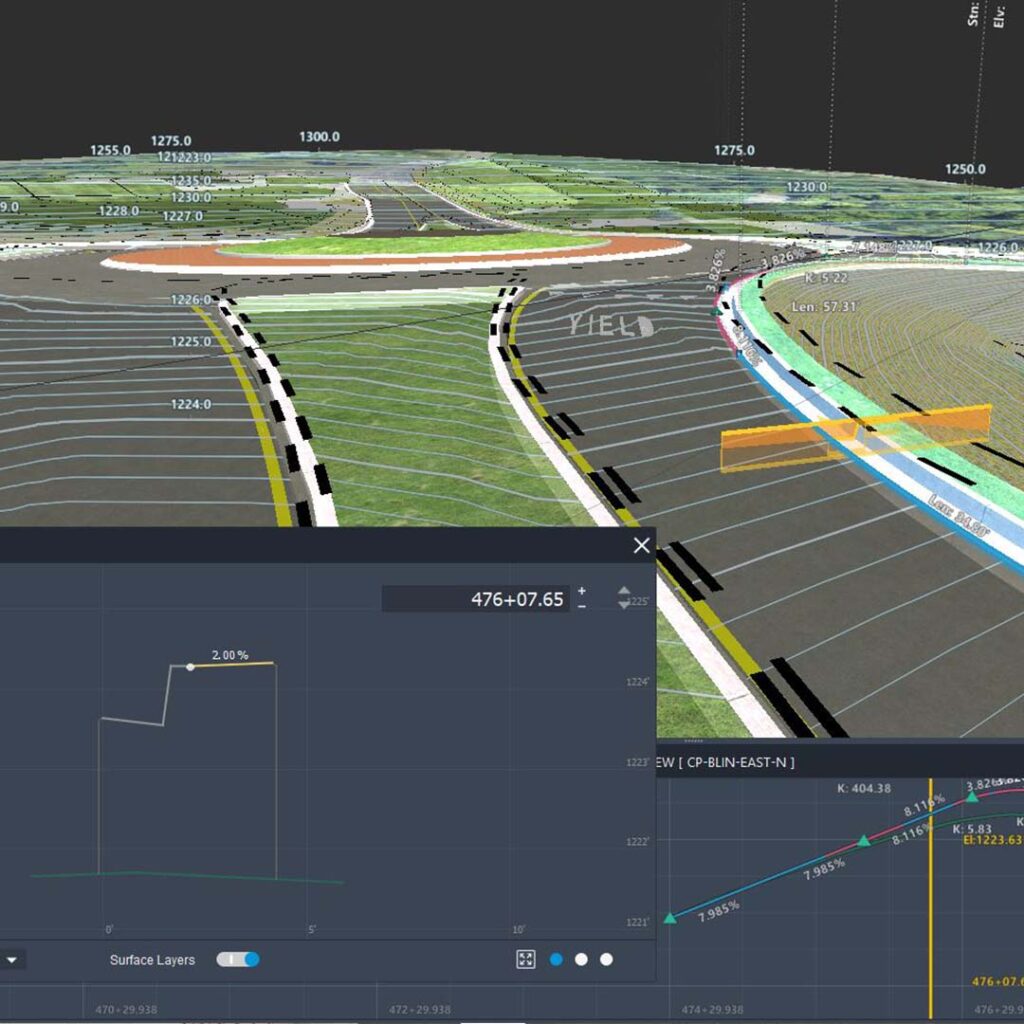This screenshot has height=1024, width=1024.
Task: Close the cross section viewer panel
Action: pyautogui.click(x=641, y=545)
